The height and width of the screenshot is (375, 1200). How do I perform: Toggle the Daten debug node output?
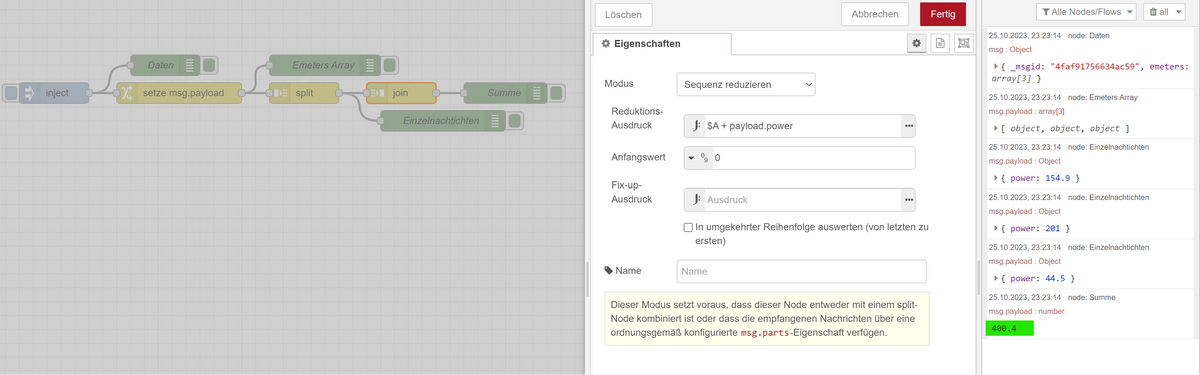[210, 65]
